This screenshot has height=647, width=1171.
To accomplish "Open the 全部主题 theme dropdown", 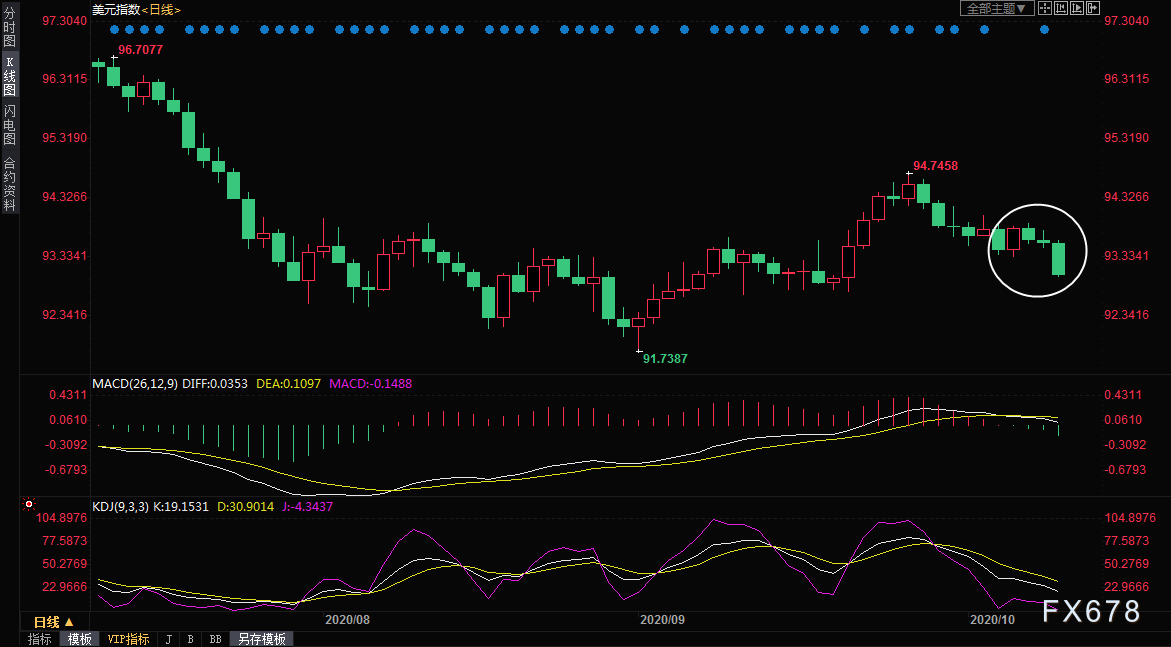I will coord(995,8).
